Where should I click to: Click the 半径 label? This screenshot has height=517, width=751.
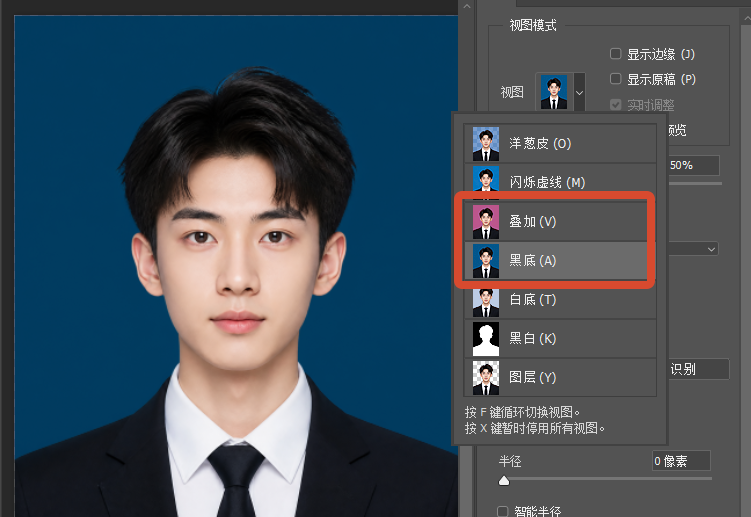pos(510,461)
